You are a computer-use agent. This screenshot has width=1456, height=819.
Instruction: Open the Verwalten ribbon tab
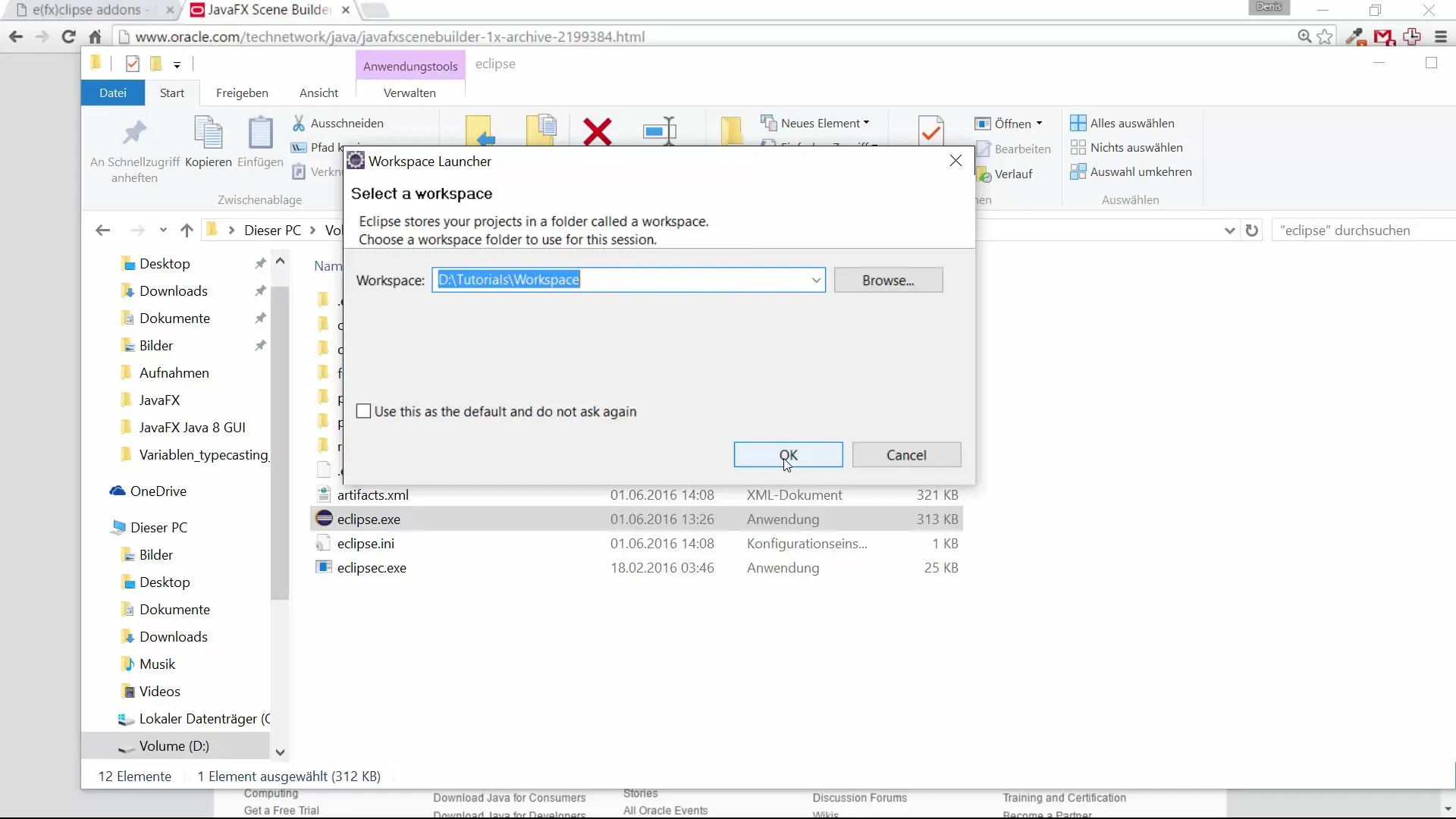[409, 93]
